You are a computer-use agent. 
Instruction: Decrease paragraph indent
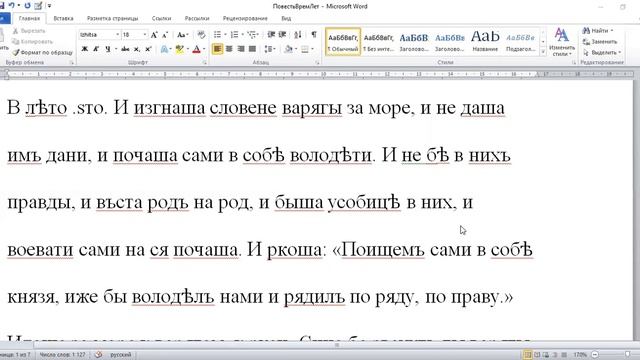coord(271,35)
